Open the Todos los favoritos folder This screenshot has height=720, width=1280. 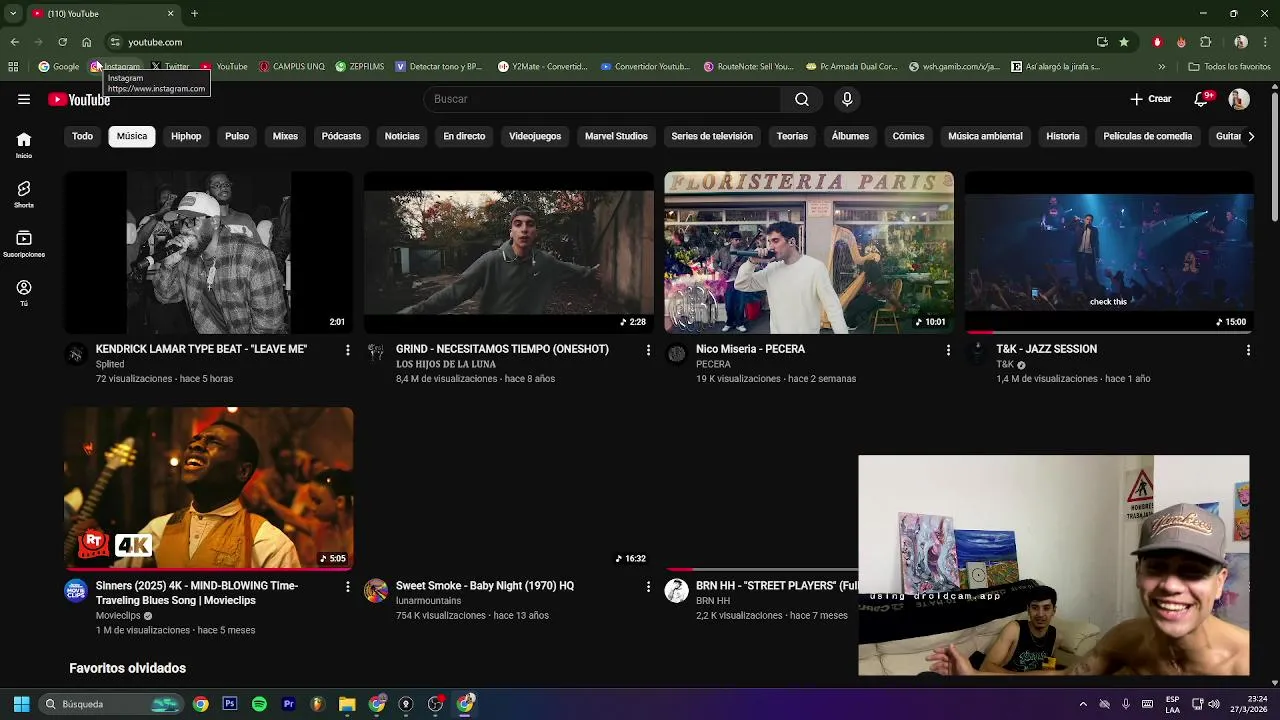click(x=1229, y=67)
